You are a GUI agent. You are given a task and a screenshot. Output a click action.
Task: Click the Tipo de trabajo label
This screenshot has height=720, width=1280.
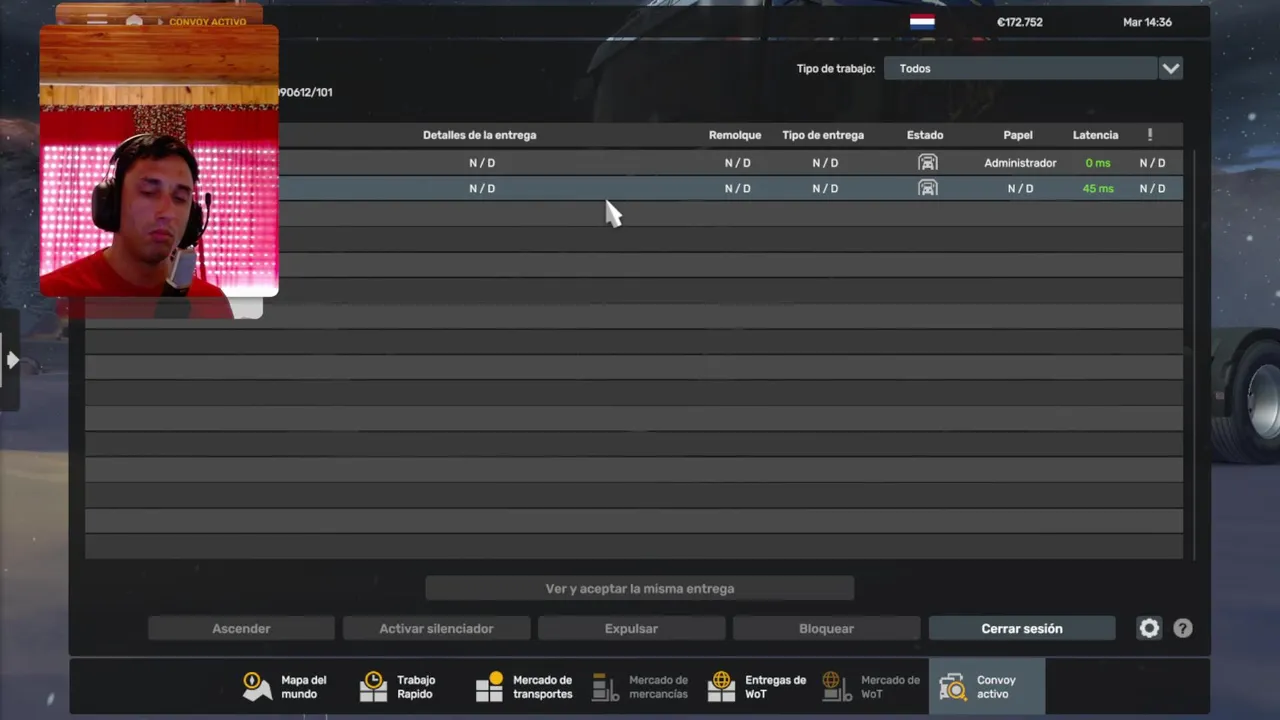coord(836,68)
